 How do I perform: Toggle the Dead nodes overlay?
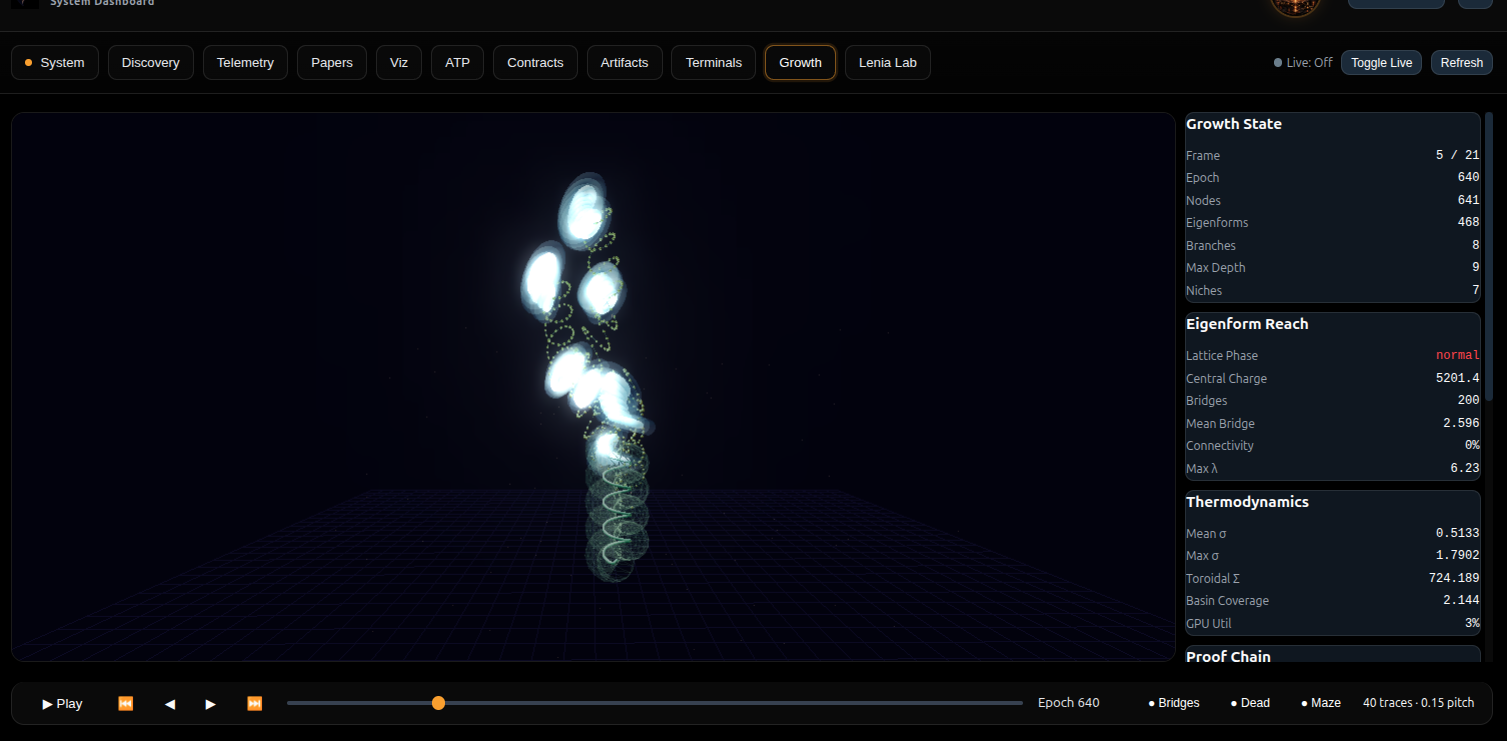coord(1250,703)
